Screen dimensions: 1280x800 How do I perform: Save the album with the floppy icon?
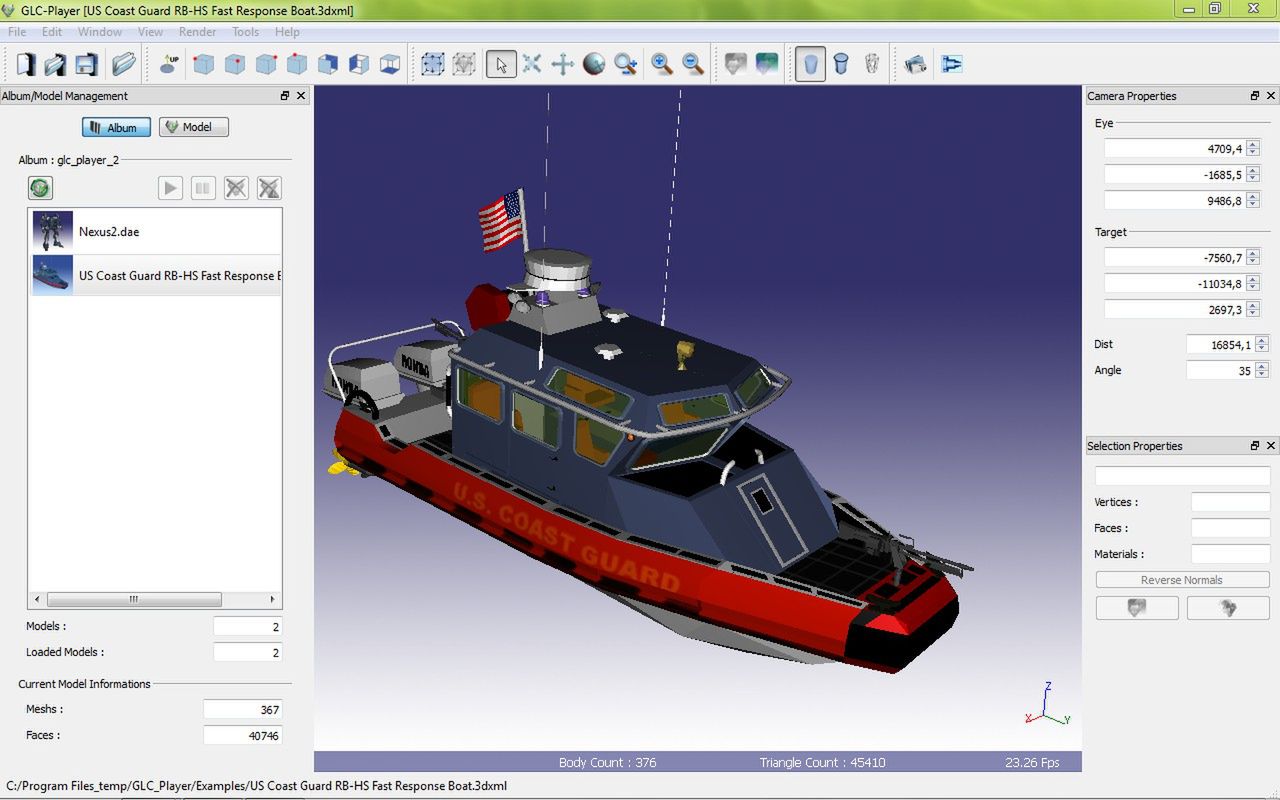[86, 65]
